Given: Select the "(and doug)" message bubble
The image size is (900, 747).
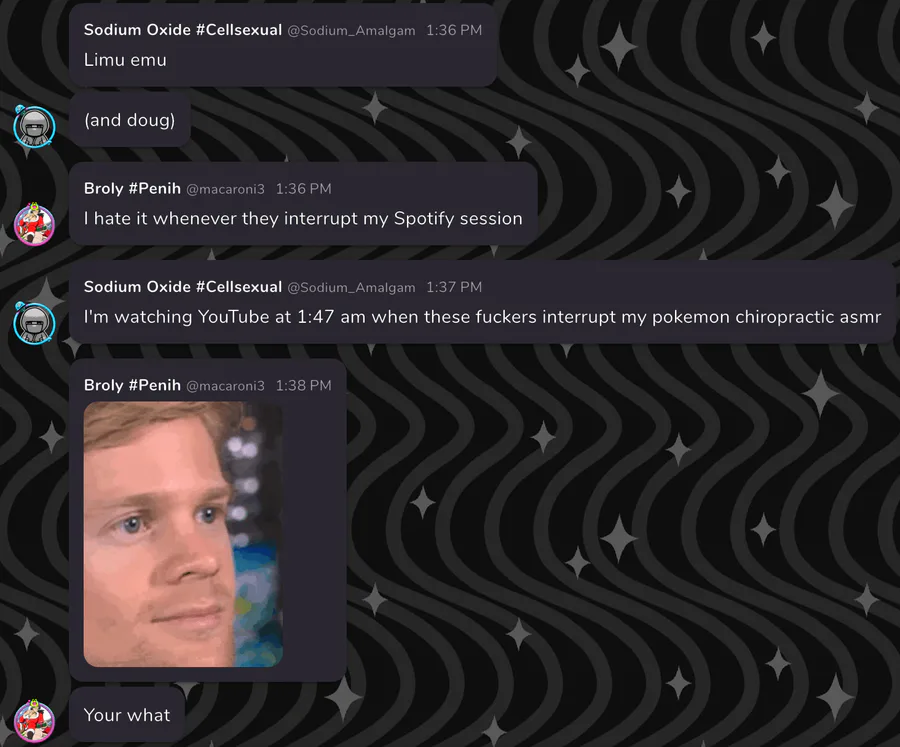Looking at the screenshot, I should click(x=130, y=119).
